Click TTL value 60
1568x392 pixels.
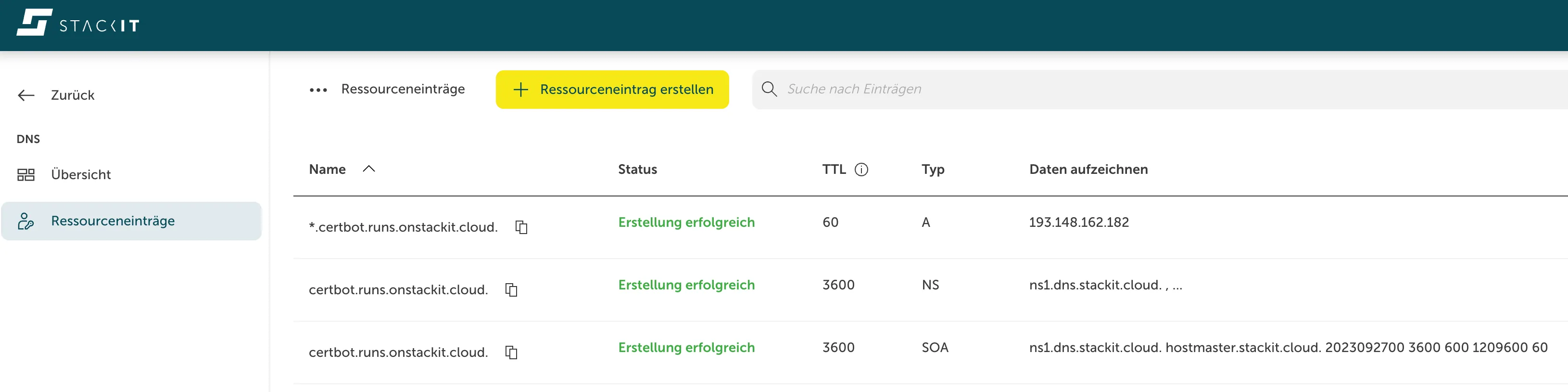(830, 222)
